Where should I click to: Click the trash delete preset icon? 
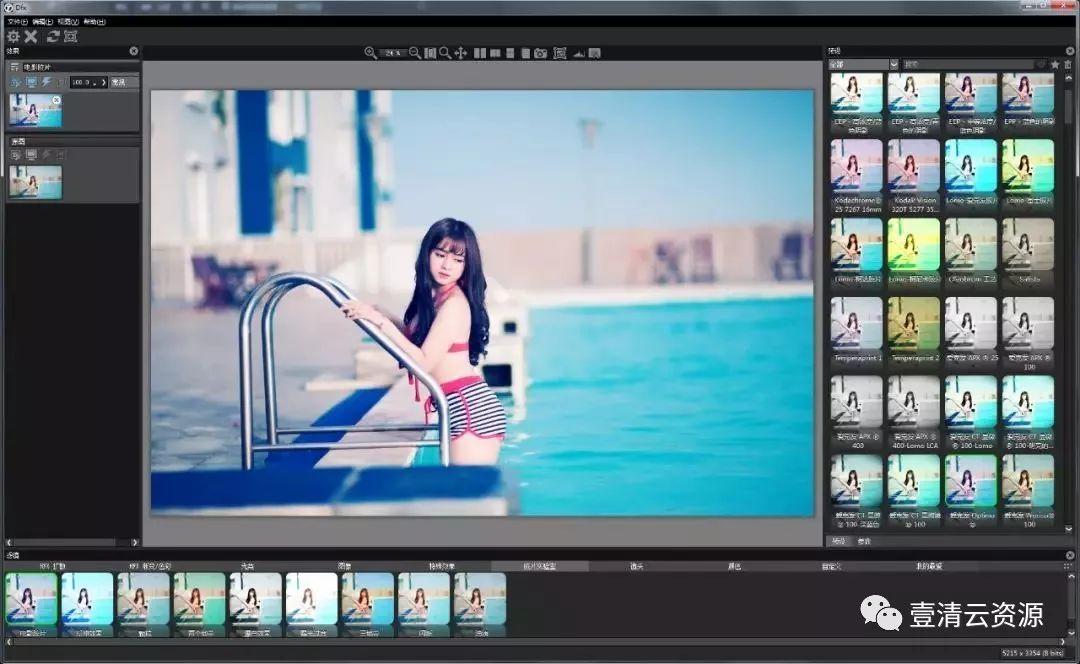coord(1068,64)
